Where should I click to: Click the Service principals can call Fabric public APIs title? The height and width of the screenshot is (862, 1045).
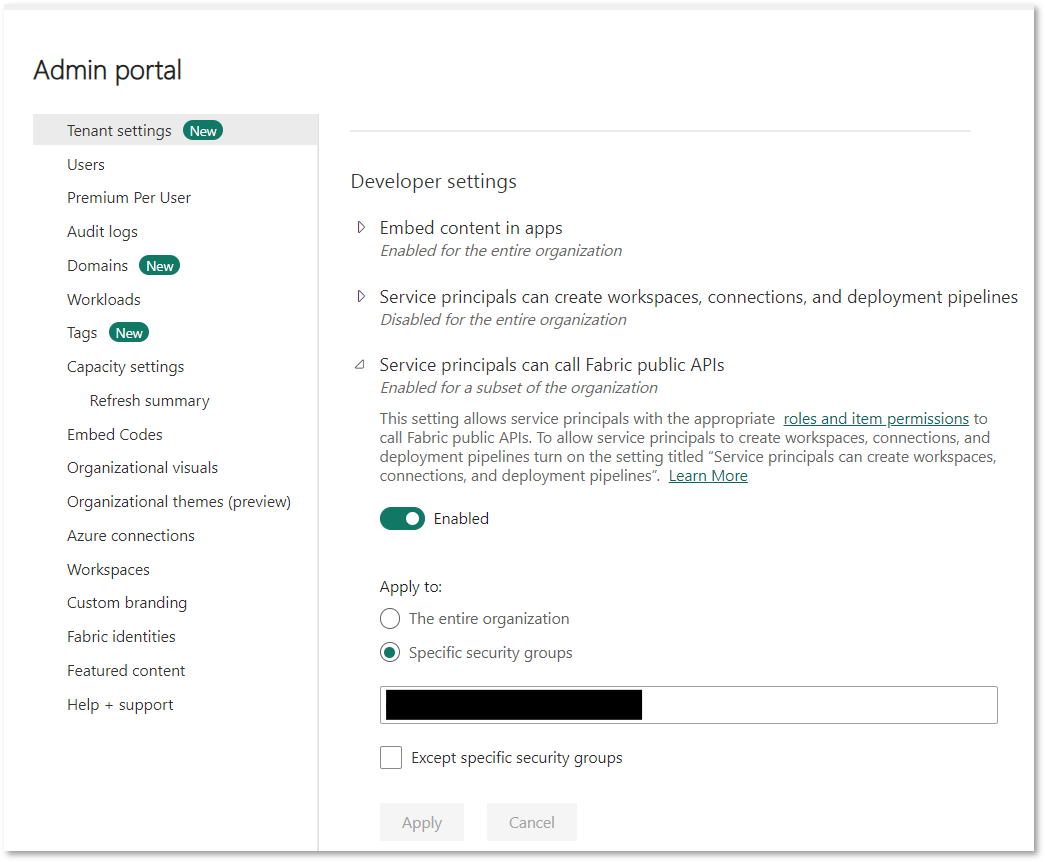(x=552, y=365)
